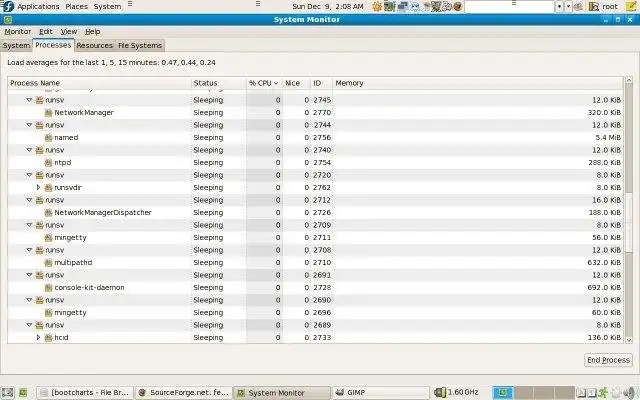Click the End Process button
This screenshot has height=400, width=640.
(608, 360)
